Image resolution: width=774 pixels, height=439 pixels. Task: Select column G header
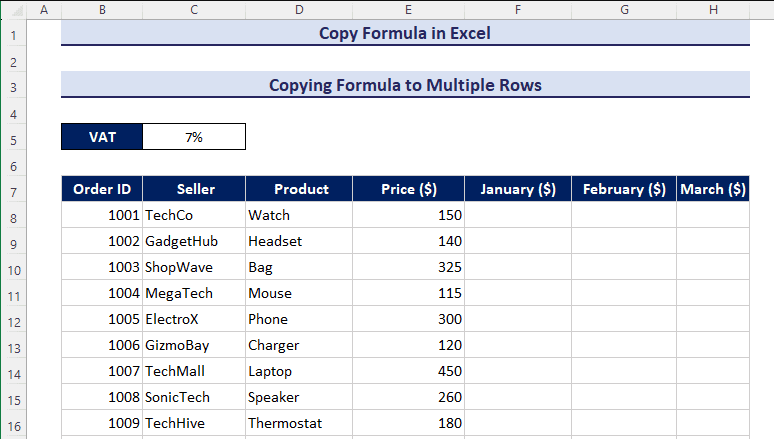624,10
